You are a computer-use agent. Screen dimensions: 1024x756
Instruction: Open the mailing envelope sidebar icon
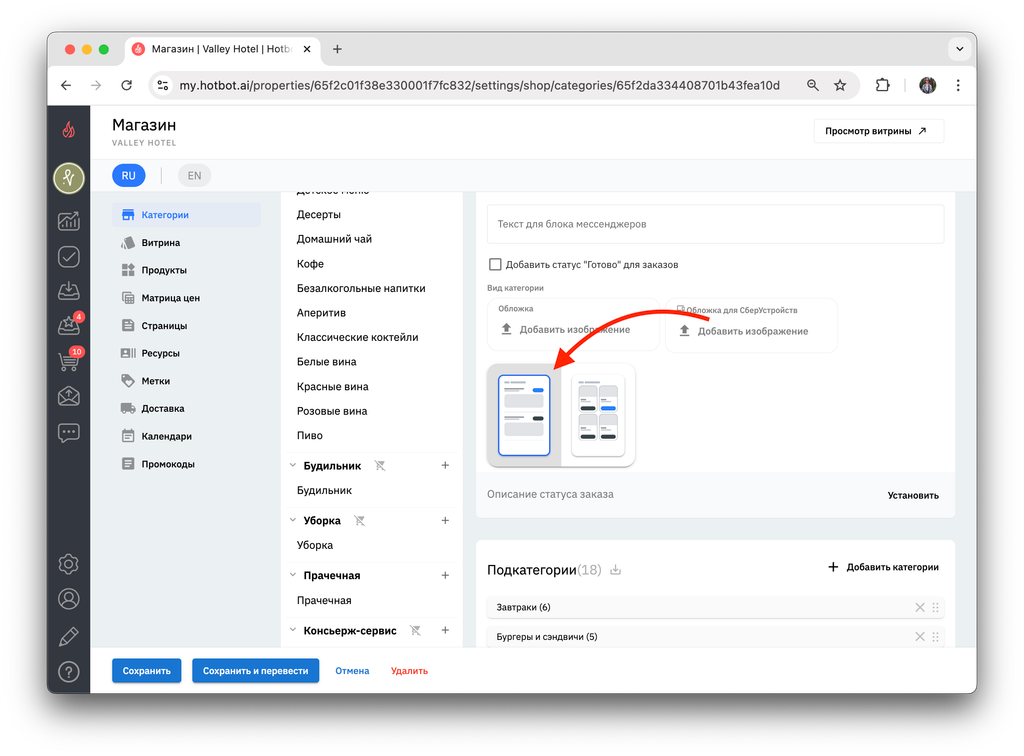[x=69, y=396]
